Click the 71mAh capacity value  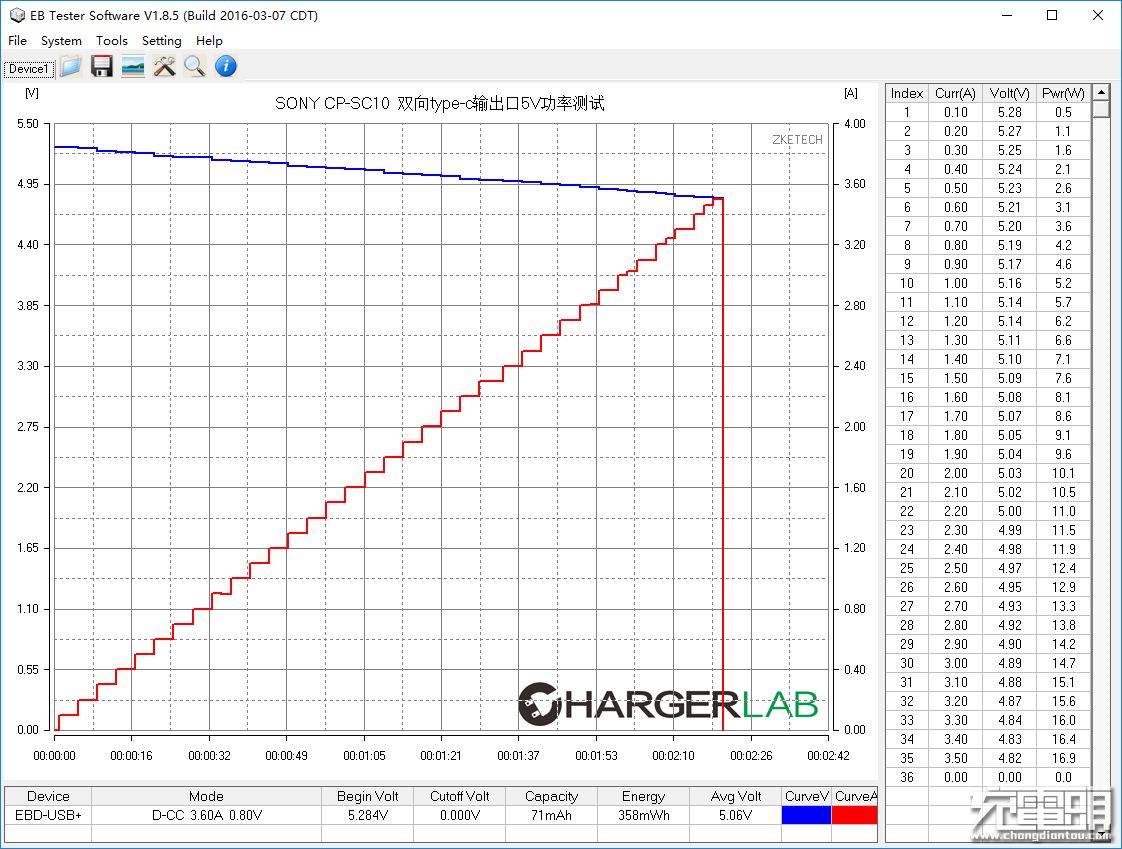coord(551,815)
